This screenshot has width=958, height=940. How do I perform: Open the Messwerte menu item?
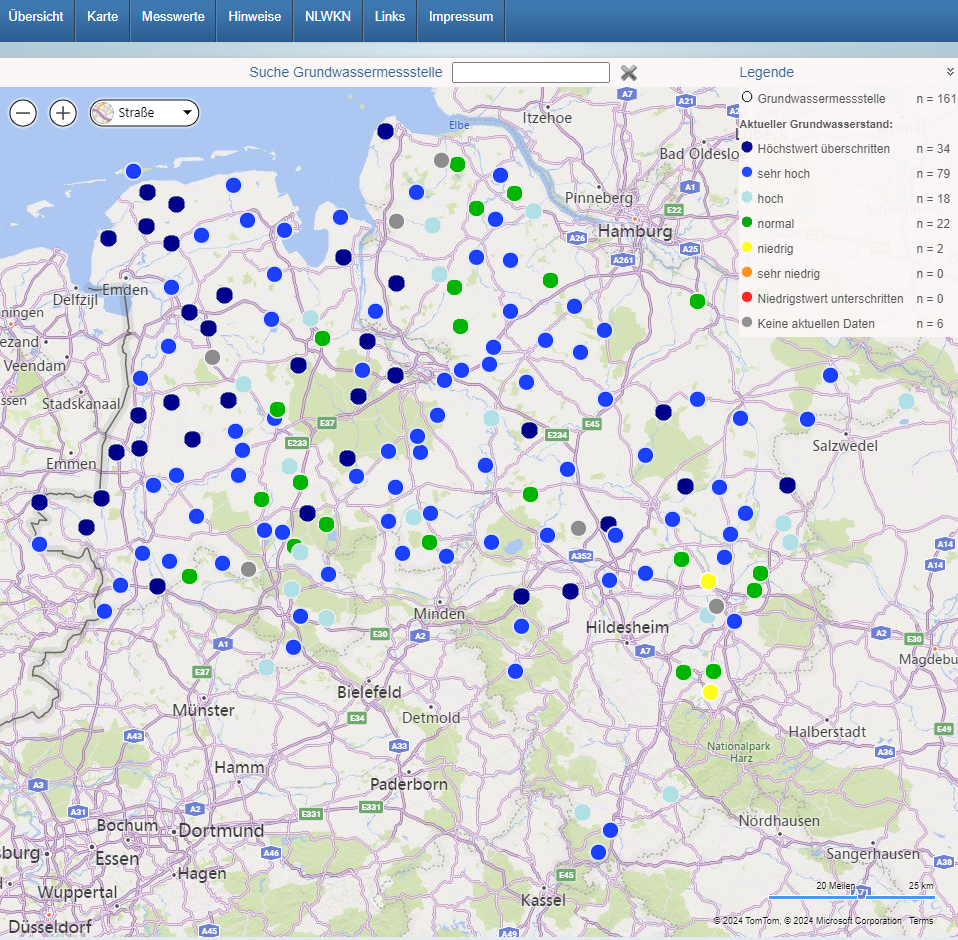click(x=173, y=17)
